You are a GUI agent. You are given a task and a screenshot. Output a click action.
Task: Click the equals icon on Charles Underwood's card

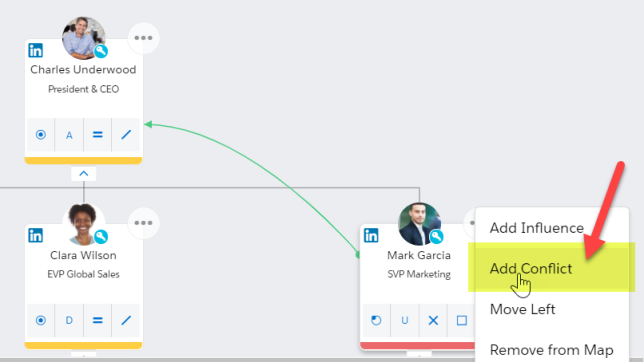(x=97, y=135)
